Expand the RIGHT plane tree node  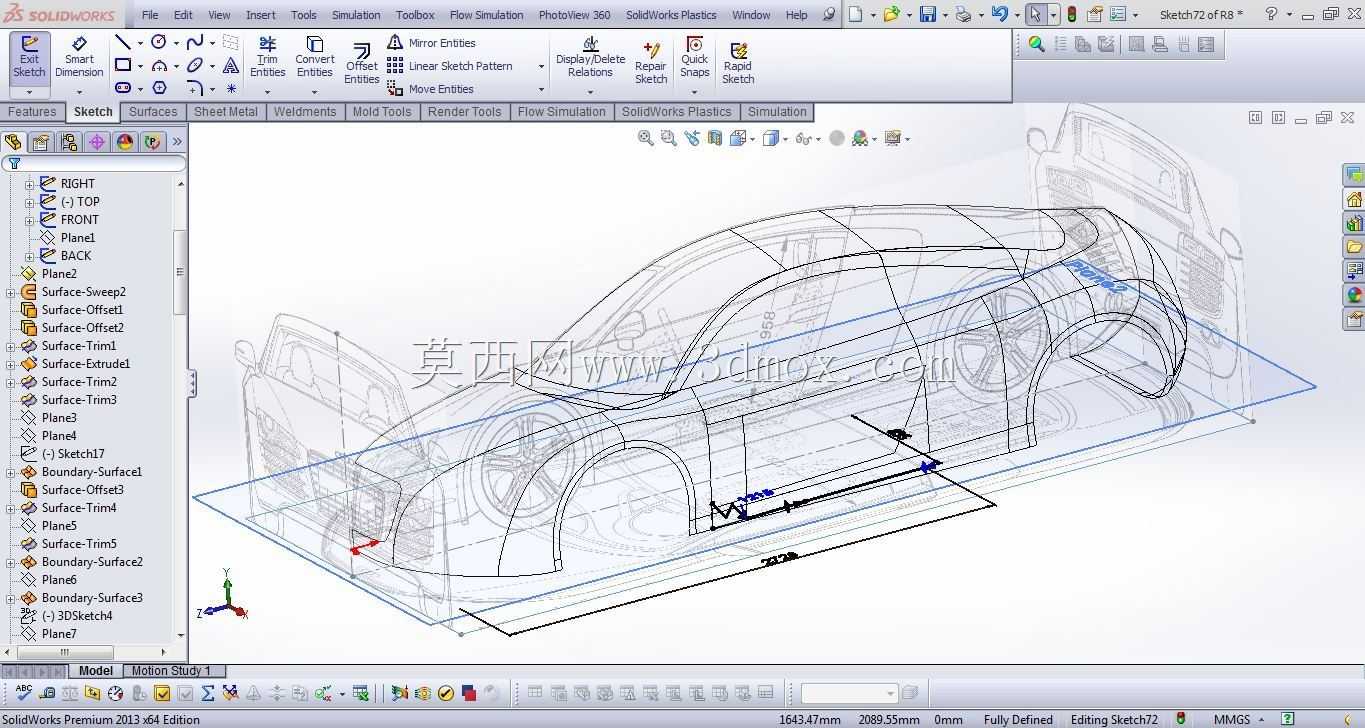click(x=29, y=184)
